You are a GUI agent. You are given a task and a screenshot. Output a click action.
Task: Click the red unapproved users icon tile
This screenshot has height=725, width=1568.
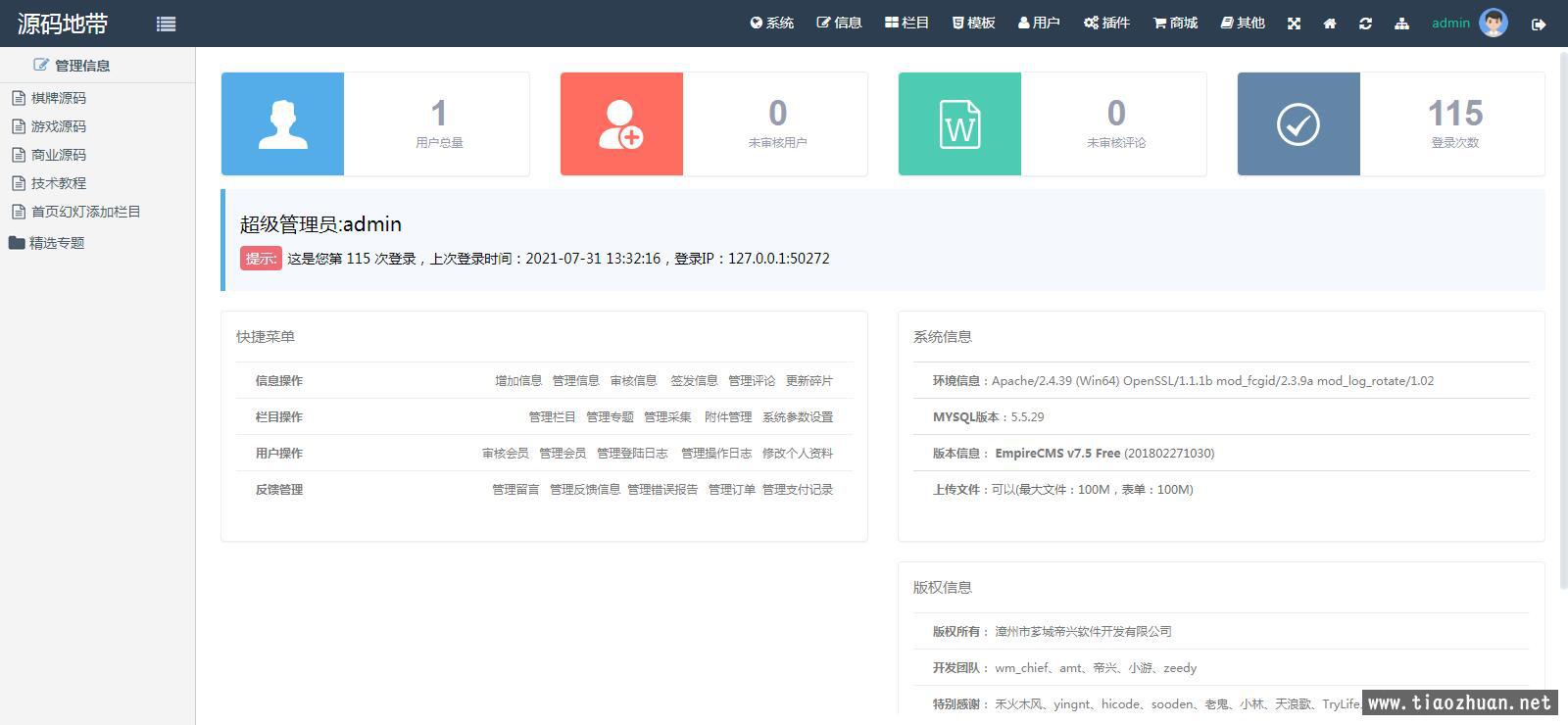621,123
